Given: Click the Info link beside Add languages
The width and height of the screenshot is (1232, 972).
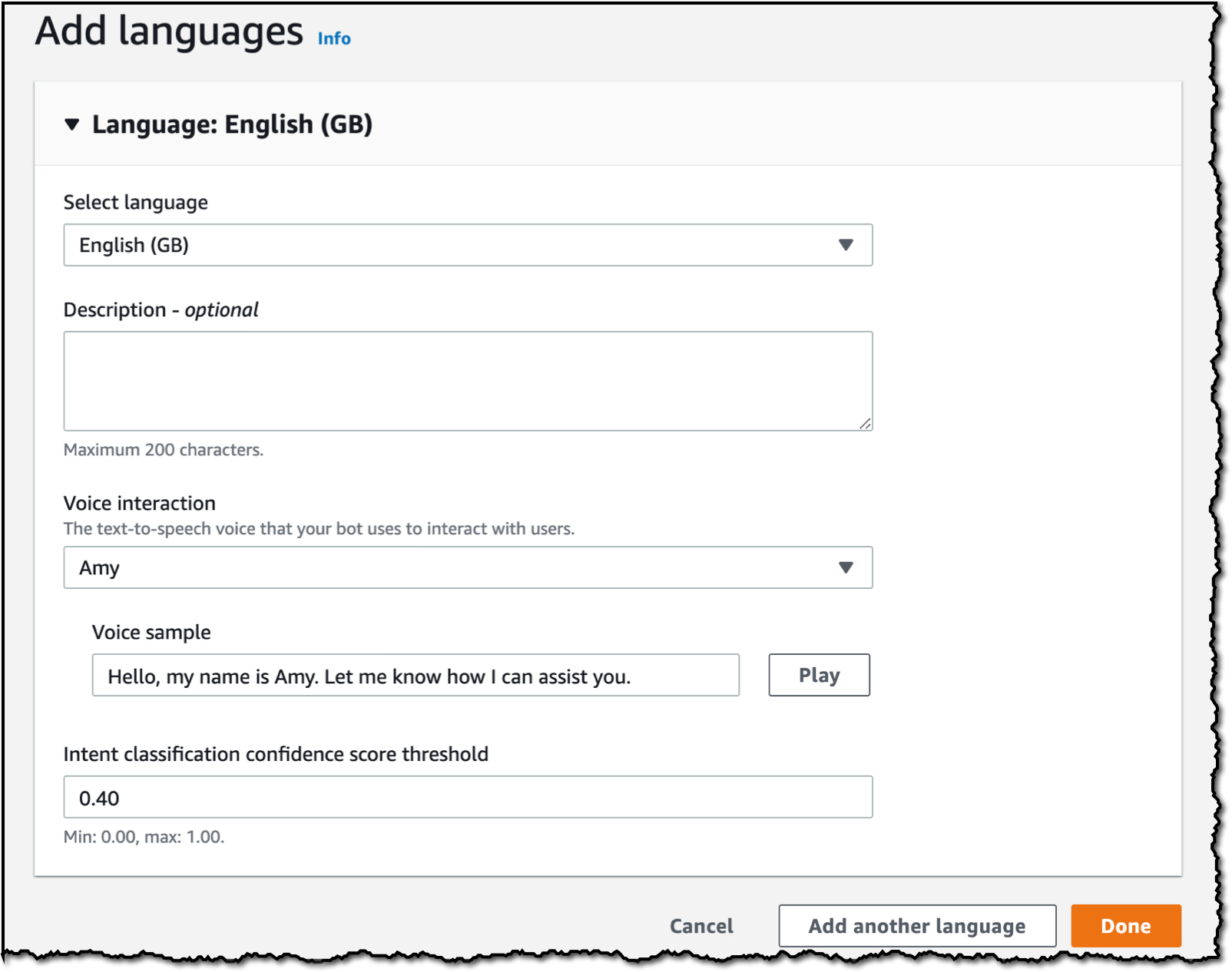Looking at the screenshot, I should (x=334, y=38).
